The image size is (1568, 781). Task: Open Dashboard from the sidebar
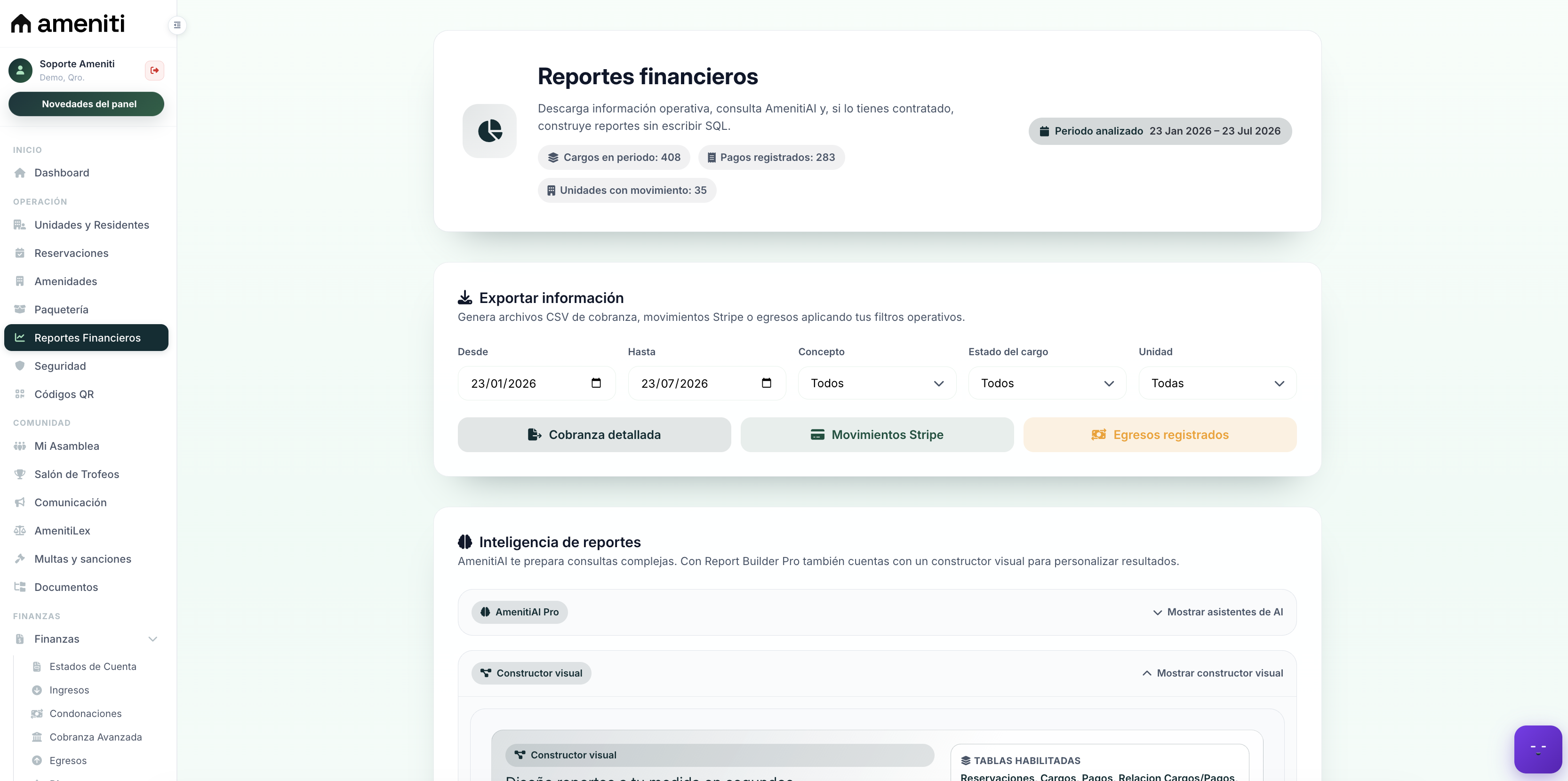click(x=87, y=173)
